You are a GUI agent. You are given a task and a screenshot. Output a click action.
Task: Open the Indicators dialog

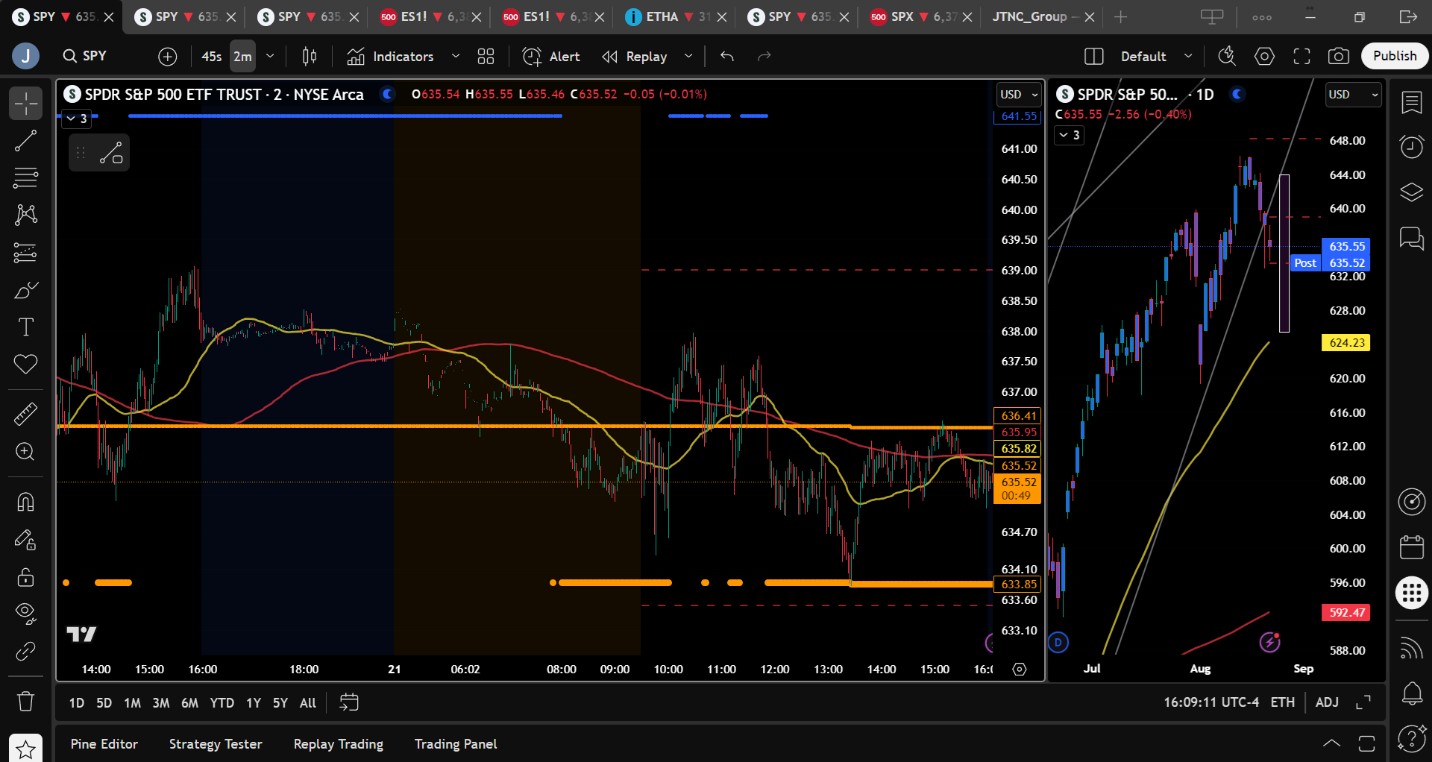coord(390,57)
